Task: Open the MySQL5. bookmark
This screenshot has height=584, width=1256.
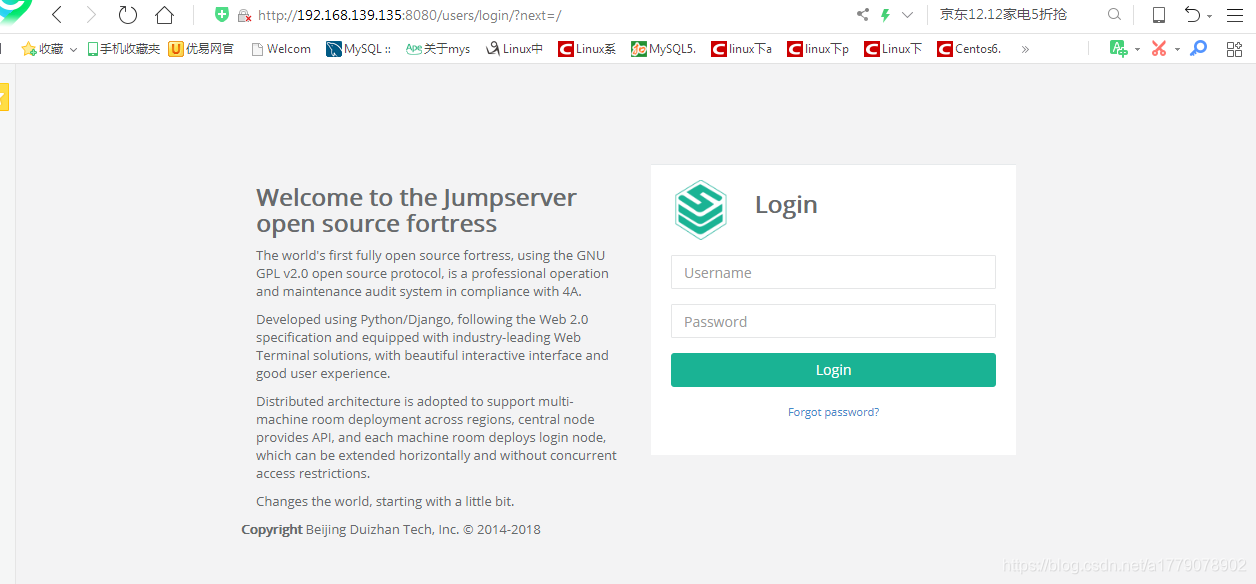Action: (x=663, y=49)
